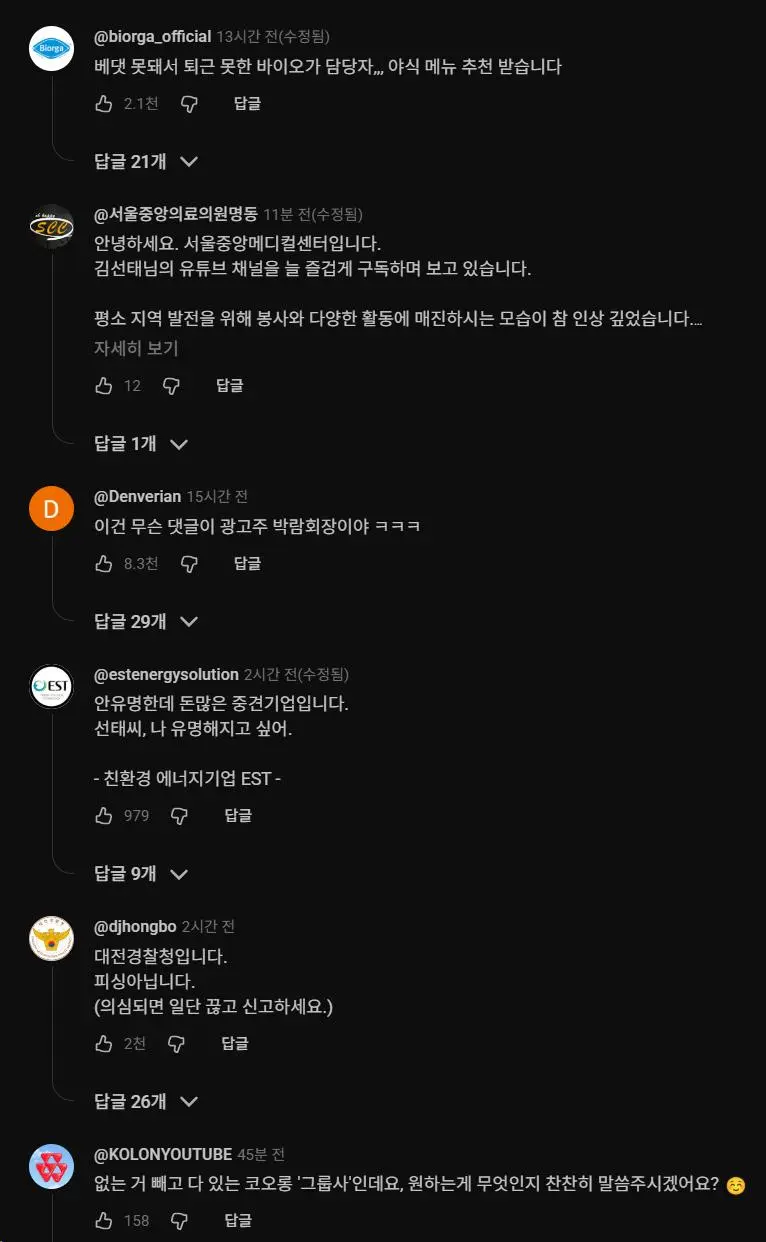Click the Denverian profile avatar
The height and width of the screenshot is (1242, 766).
(x=50, y=509)
